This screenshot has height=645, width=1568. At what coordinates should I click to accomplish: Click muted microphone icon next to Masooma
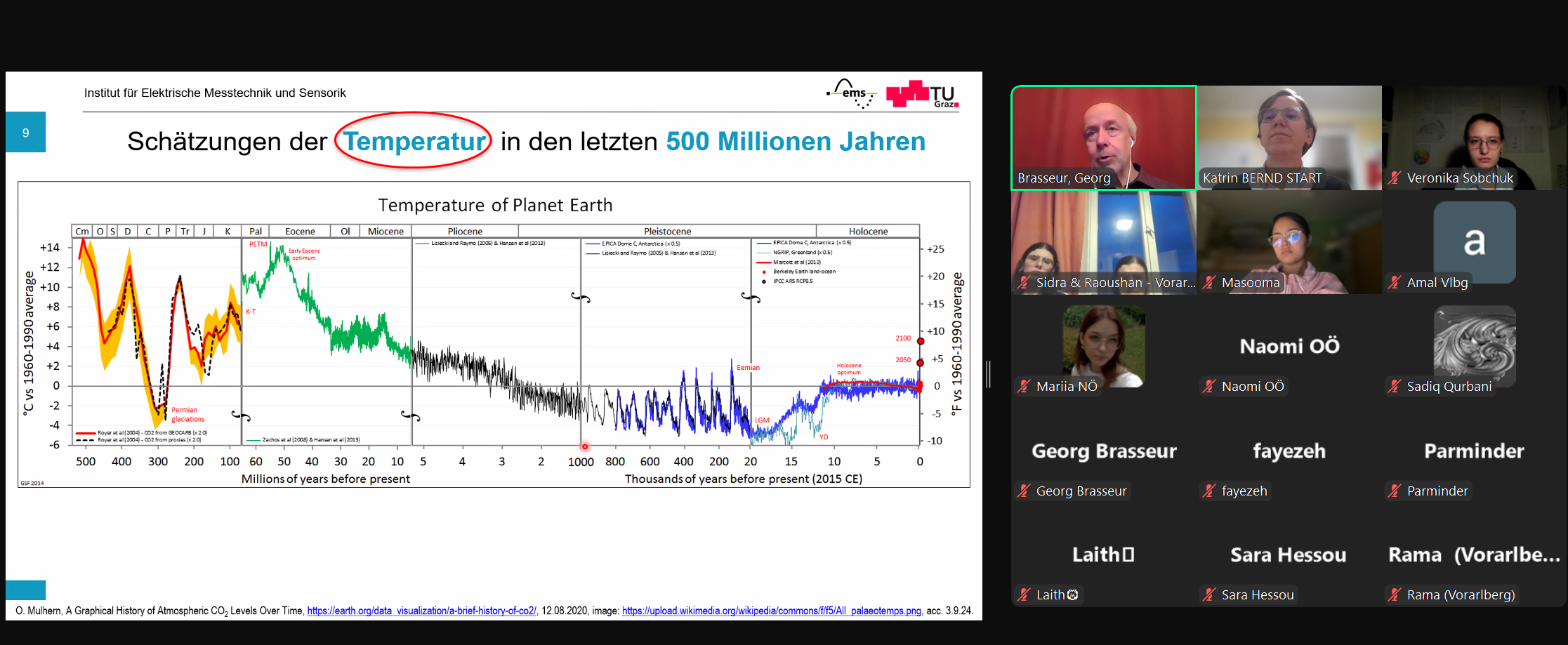click(1209, 282)
